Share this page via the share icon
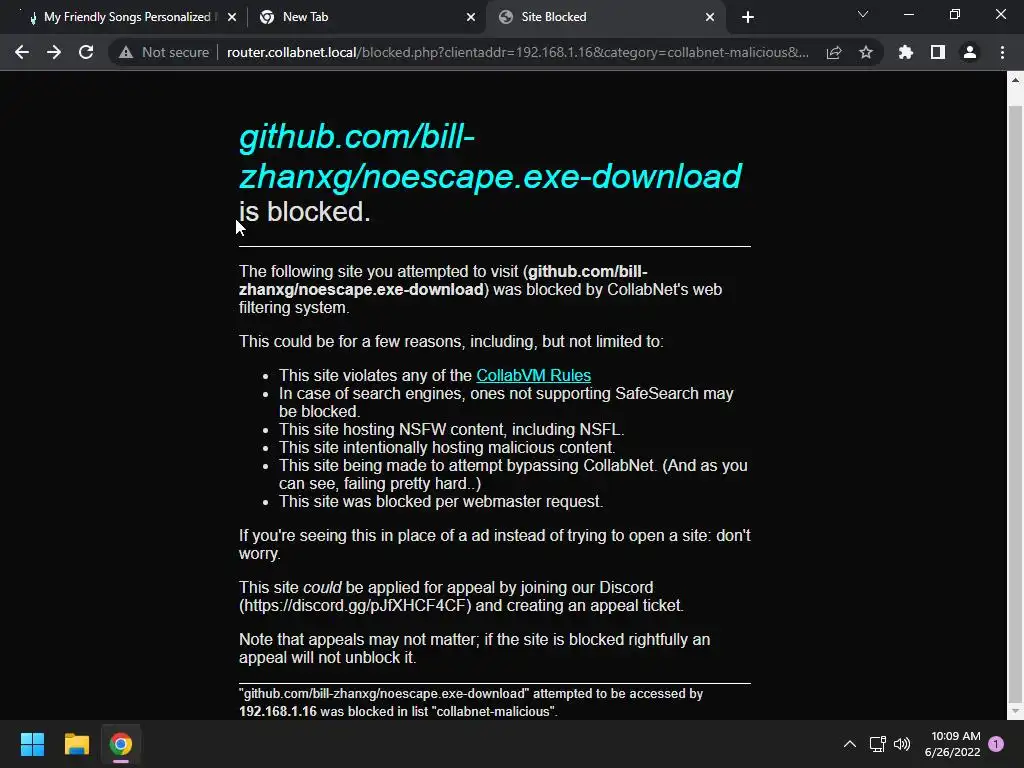Viewport: 1024px width, 768px height. tap(834, 52)
